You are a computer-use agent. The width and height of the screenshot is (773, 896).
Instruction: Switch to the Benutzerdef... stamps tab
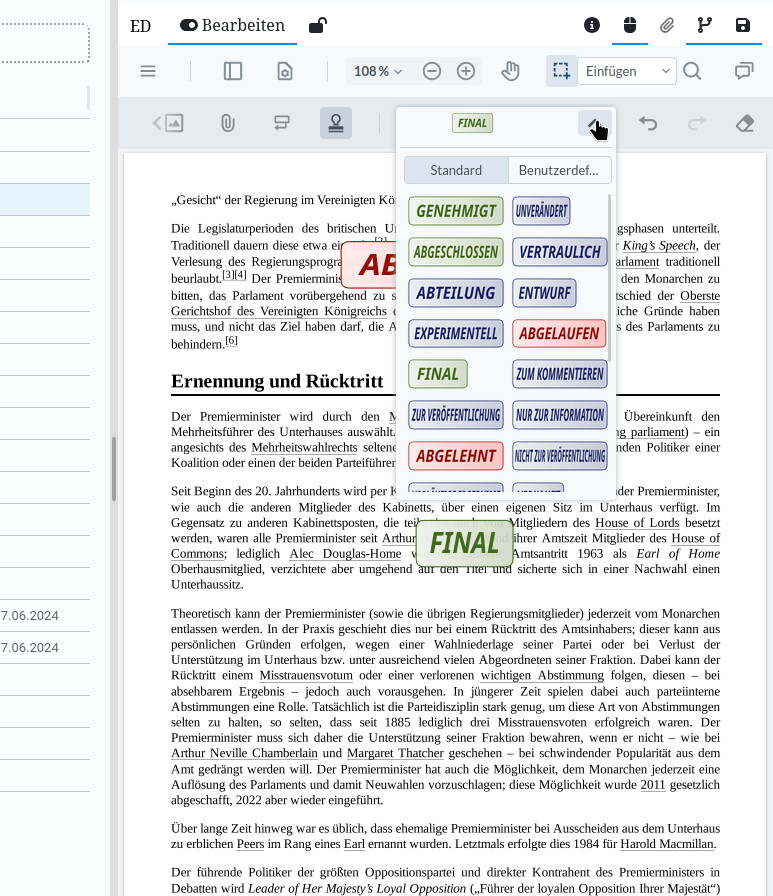(x=559, y=170)
